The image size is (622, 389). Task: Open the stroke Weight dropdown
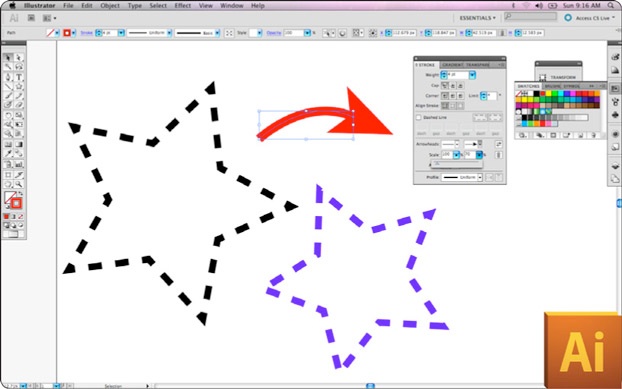pos(472,75)
